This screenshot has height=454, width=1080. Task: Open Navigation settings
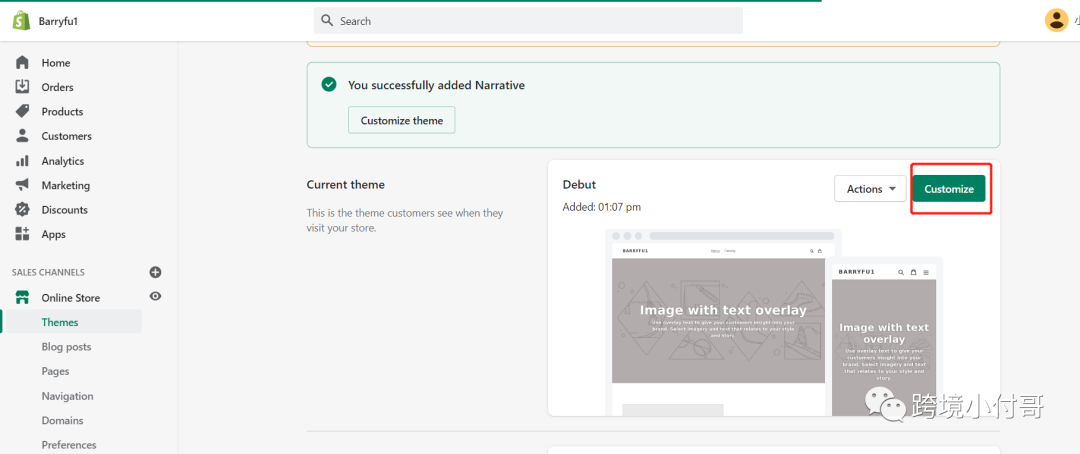pyautogui.click(x=67, y=395)
